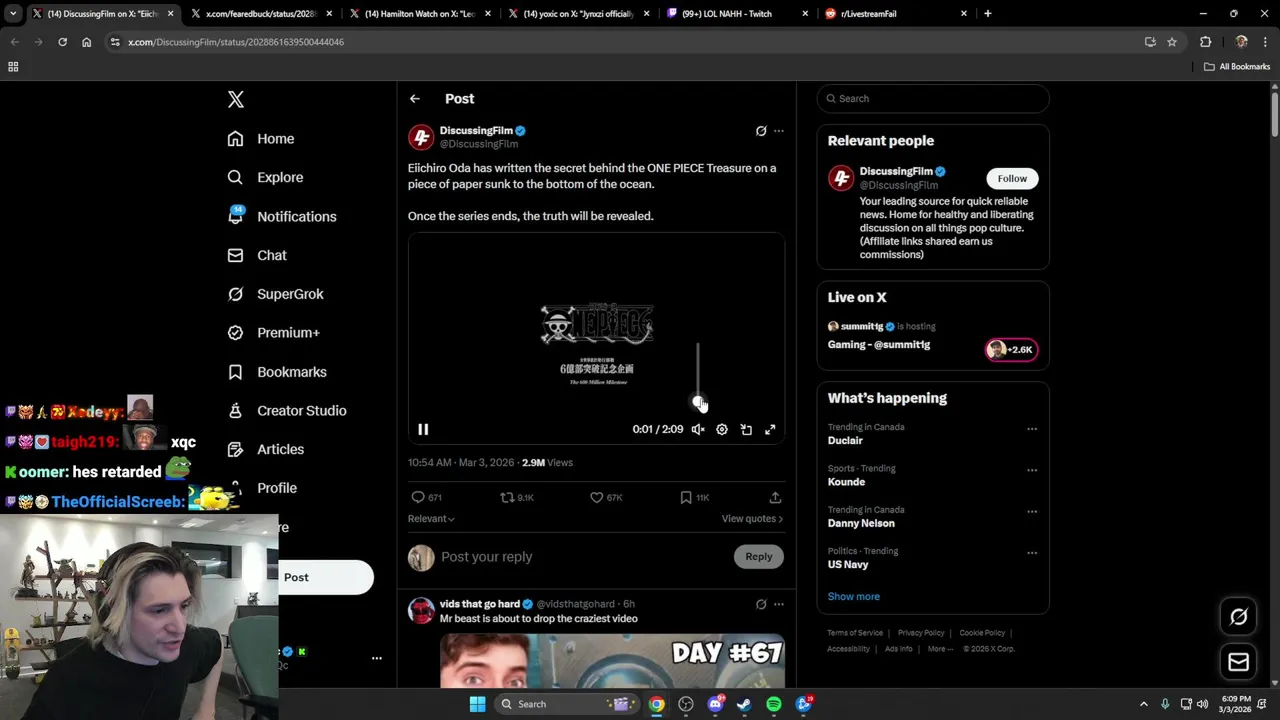Open the Windows Start menu
Screen dimensions: 1280x720
click(478, 704)
